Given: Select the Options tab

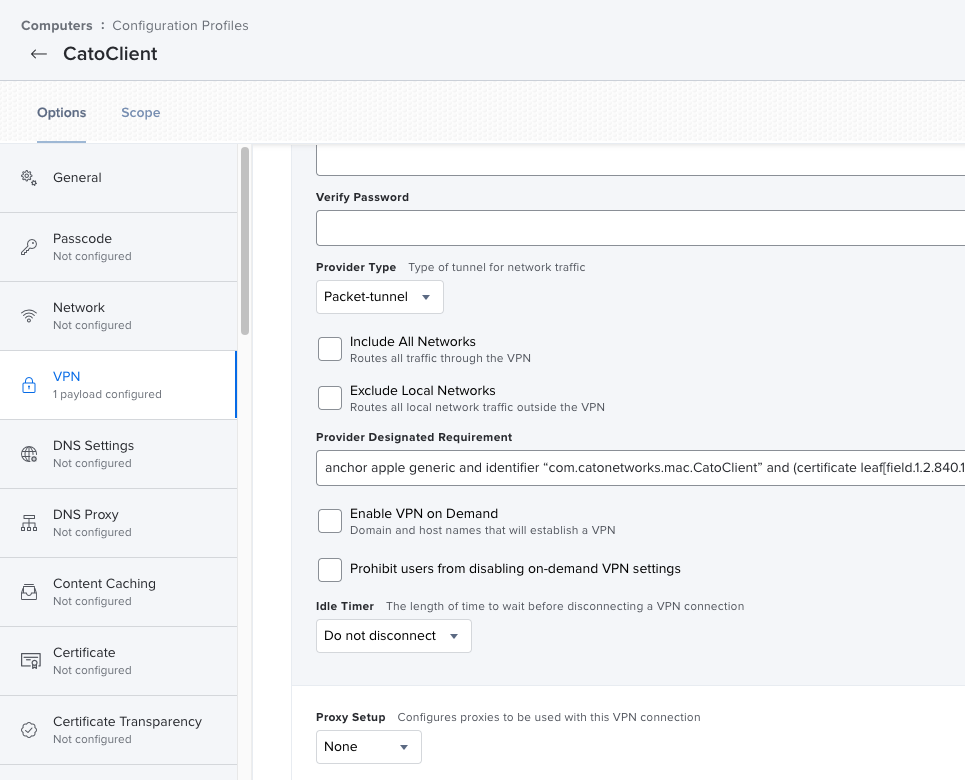Looking at the screenshot, I should [x=61, y=112].
